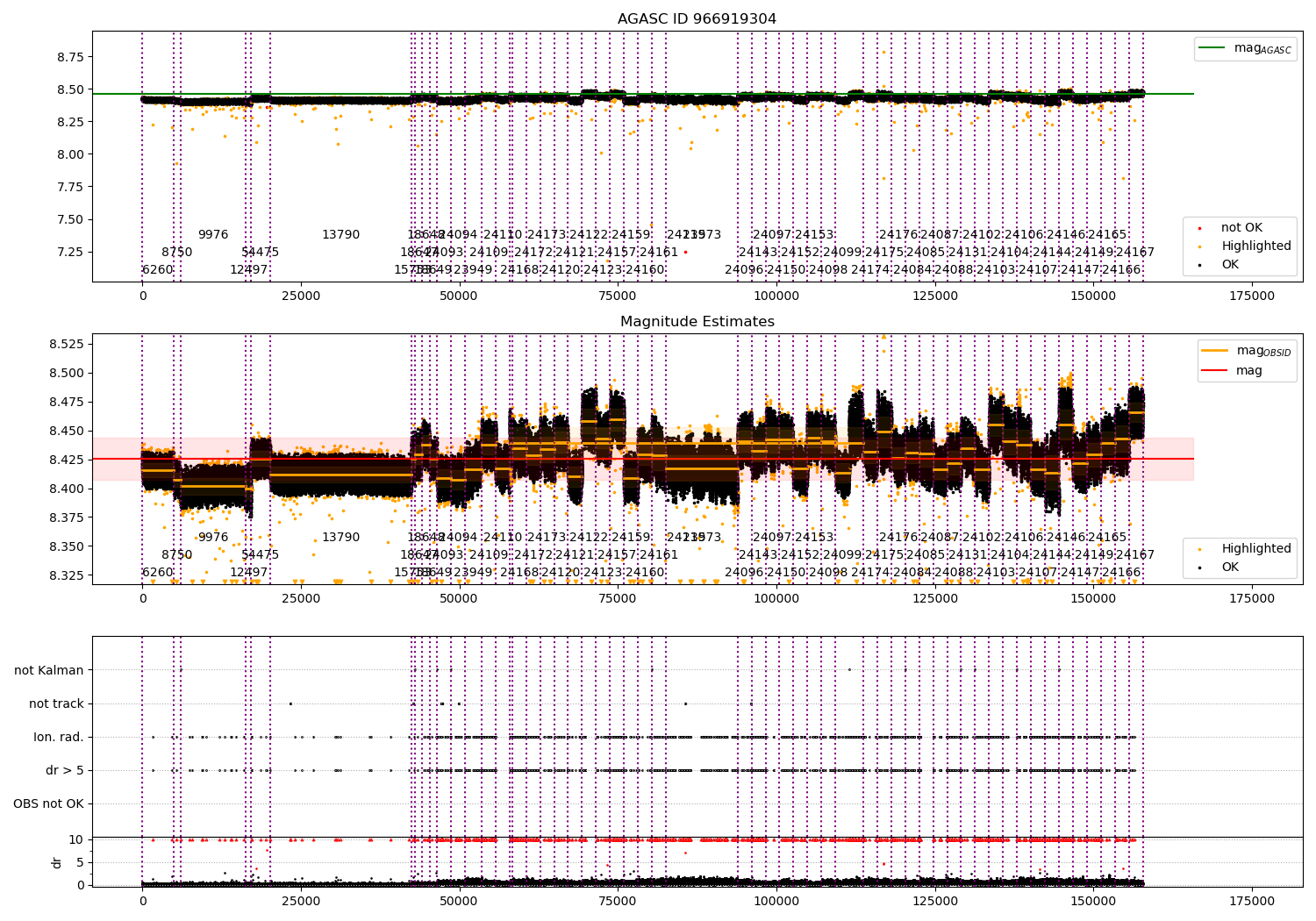Click obsid label 13790 in the middle plot
This screenshot has width=1316, height=921.
click(340, 538)
